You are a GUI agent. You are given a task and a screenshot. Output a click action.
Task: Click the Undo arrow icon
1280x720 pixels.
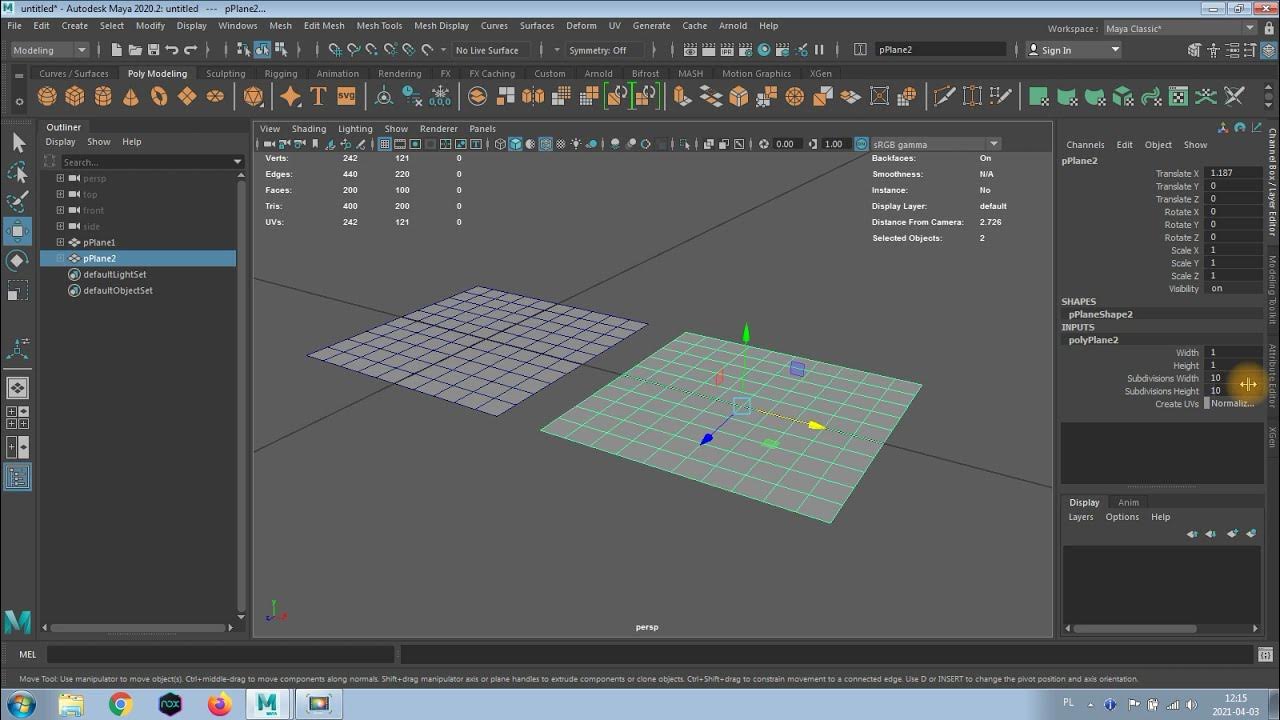[x=172, y=49]
